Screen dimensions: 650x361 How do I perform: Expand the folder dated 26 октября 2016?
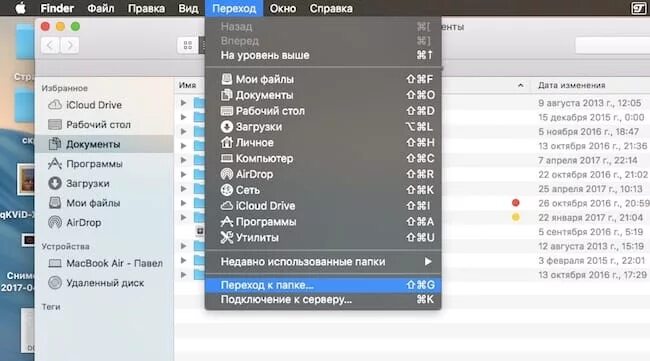(184, 203)
